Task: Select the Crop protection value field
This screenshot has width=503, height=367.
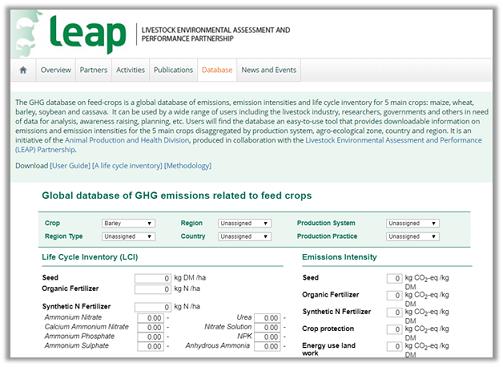Action: 394,329
